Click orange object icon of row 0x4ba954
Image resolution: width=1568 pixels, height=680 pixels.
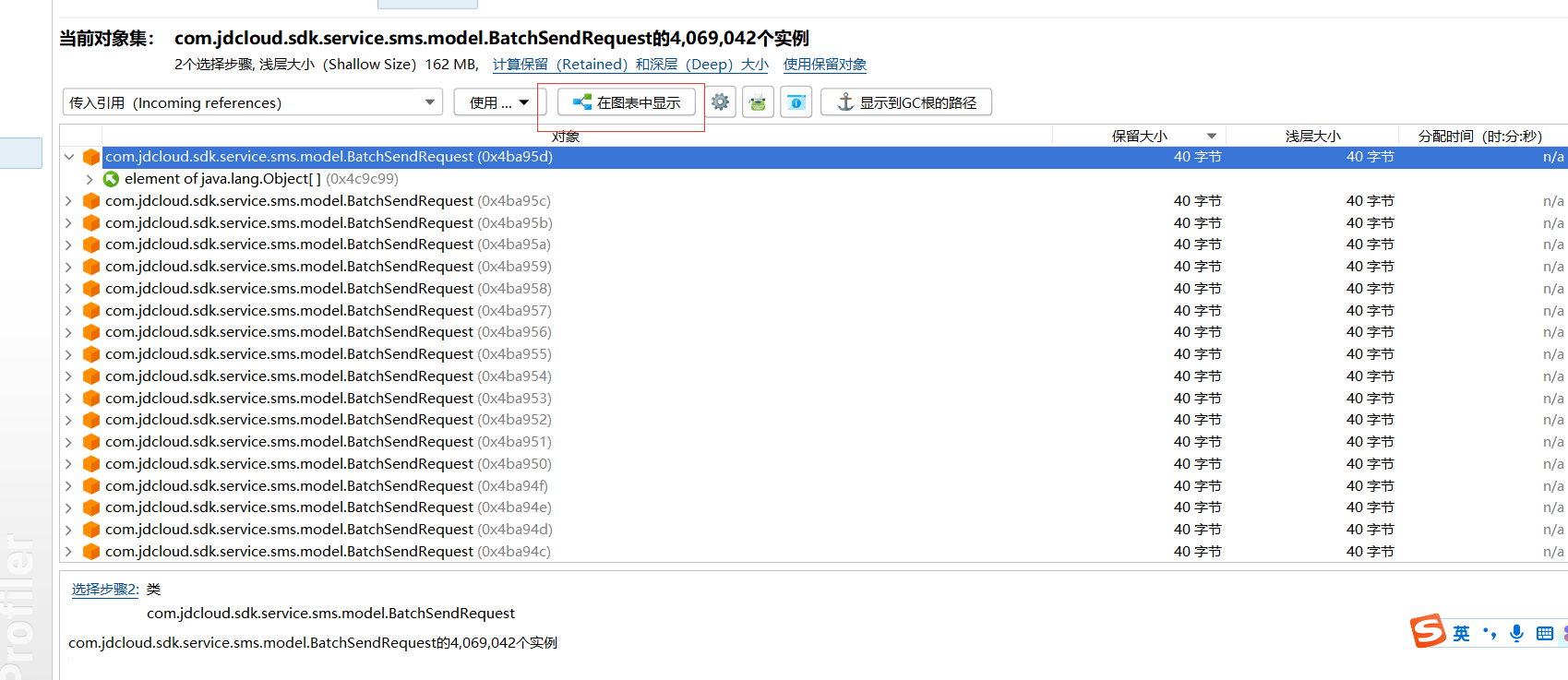tap(91, 376)
